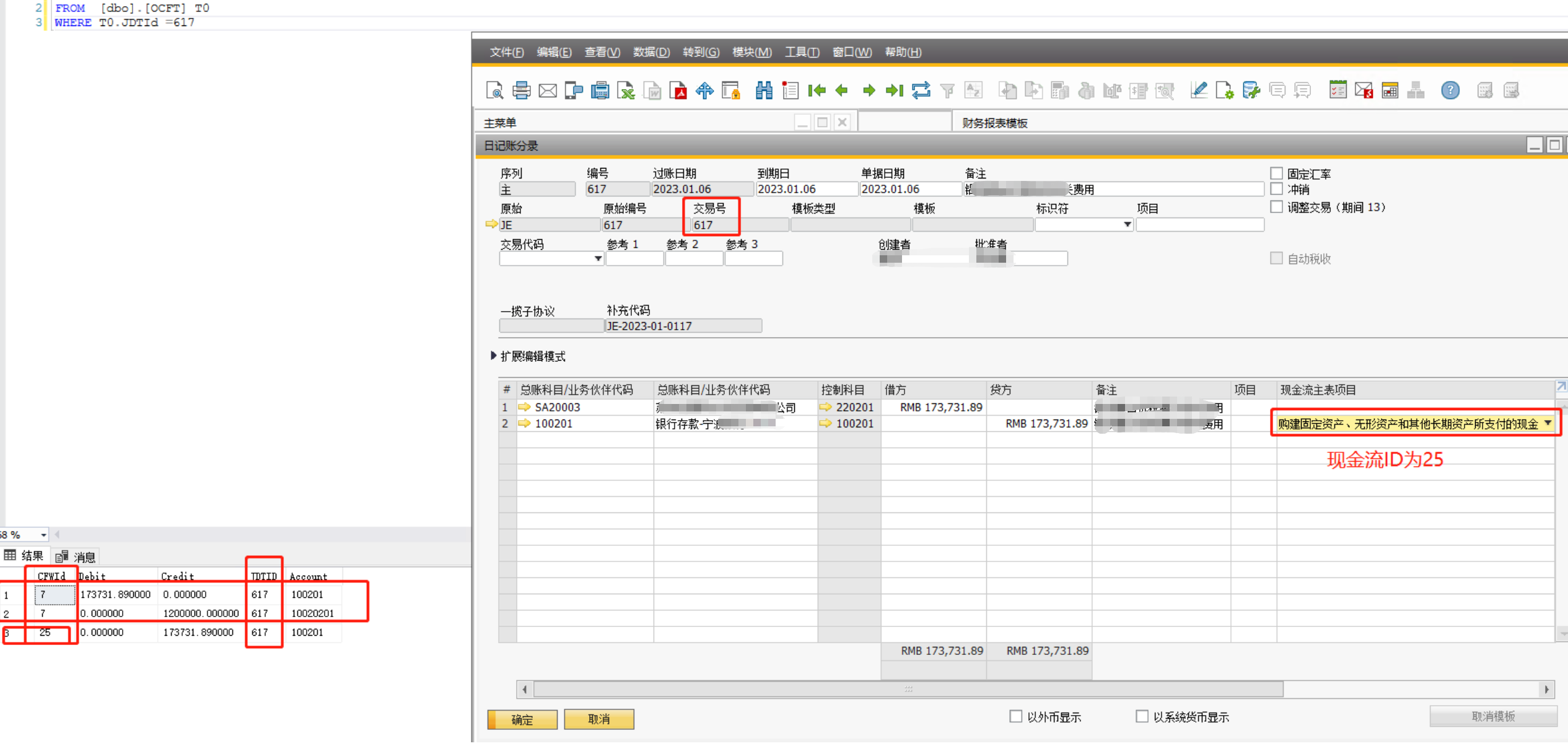Follow orange arrow link next to JE origin

[x=491, y=224]
